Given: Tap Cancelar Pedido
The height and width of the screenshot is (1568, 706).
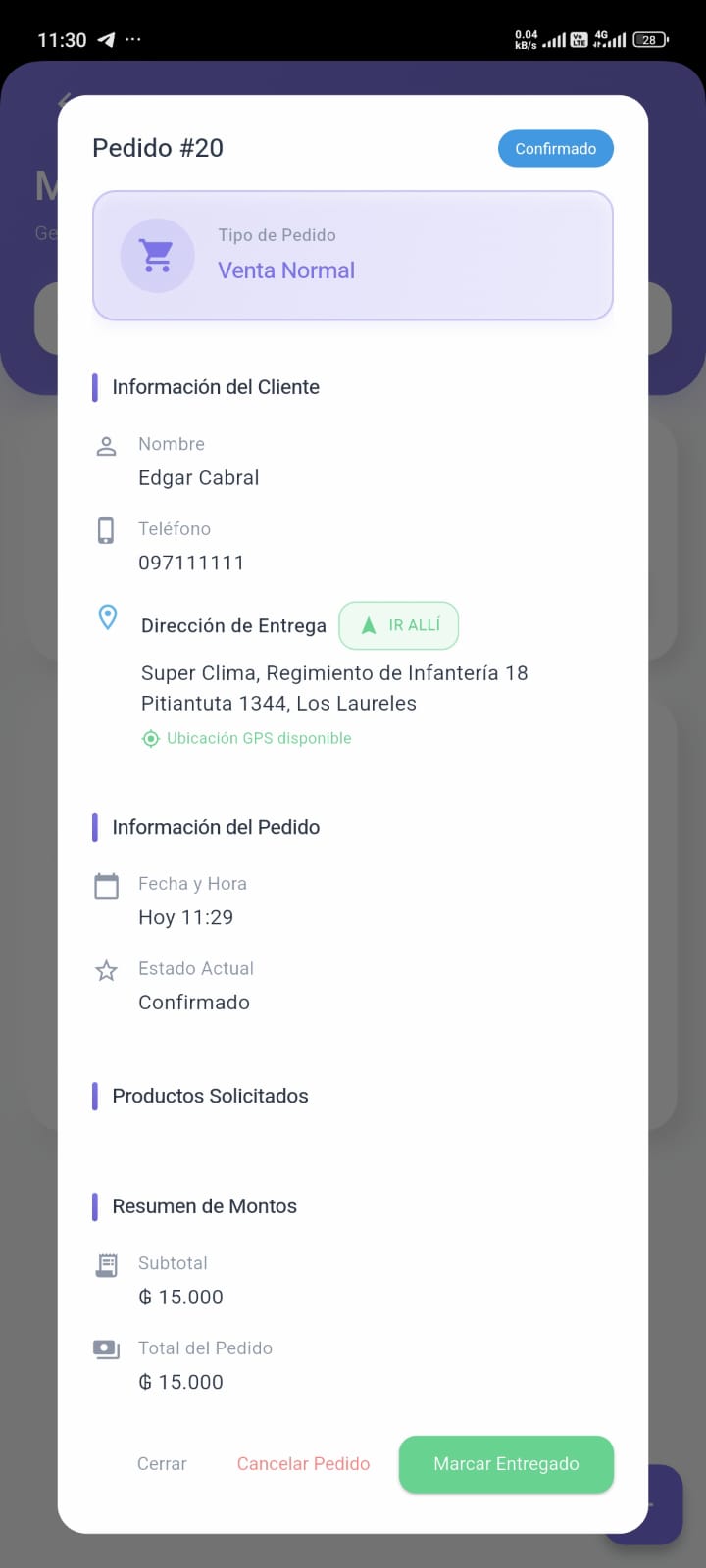Looking at the screenshot, I should (303, 1464).
